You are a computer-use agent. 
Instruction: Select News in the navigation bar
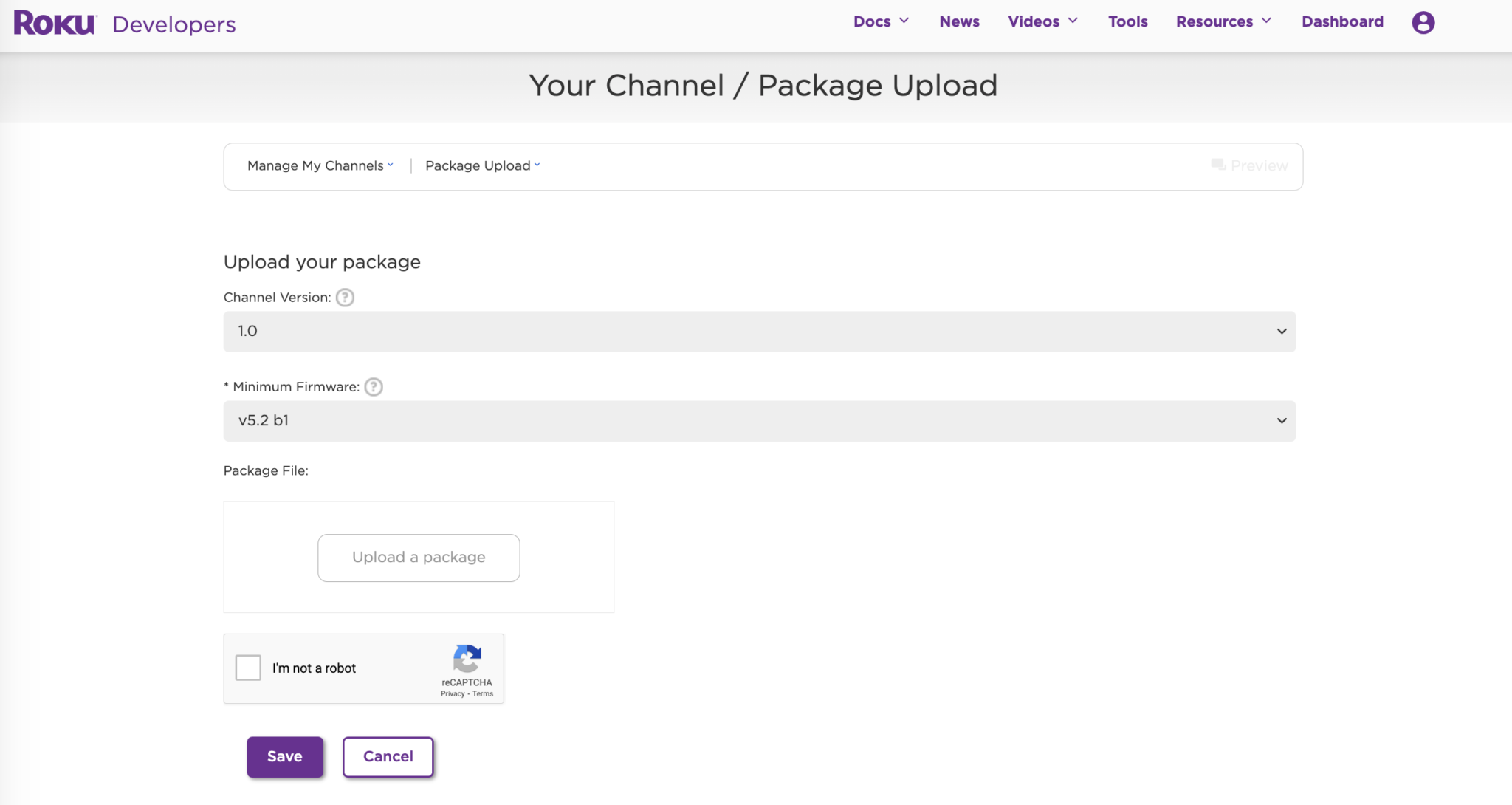click(x=958, y=21)
